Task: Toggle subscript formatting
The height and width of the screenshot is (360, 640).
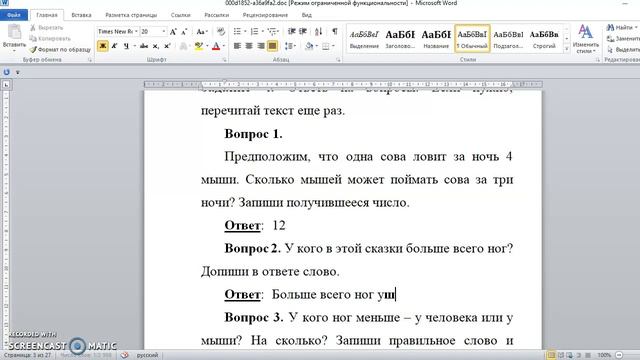Action: [x=156, y=46]
